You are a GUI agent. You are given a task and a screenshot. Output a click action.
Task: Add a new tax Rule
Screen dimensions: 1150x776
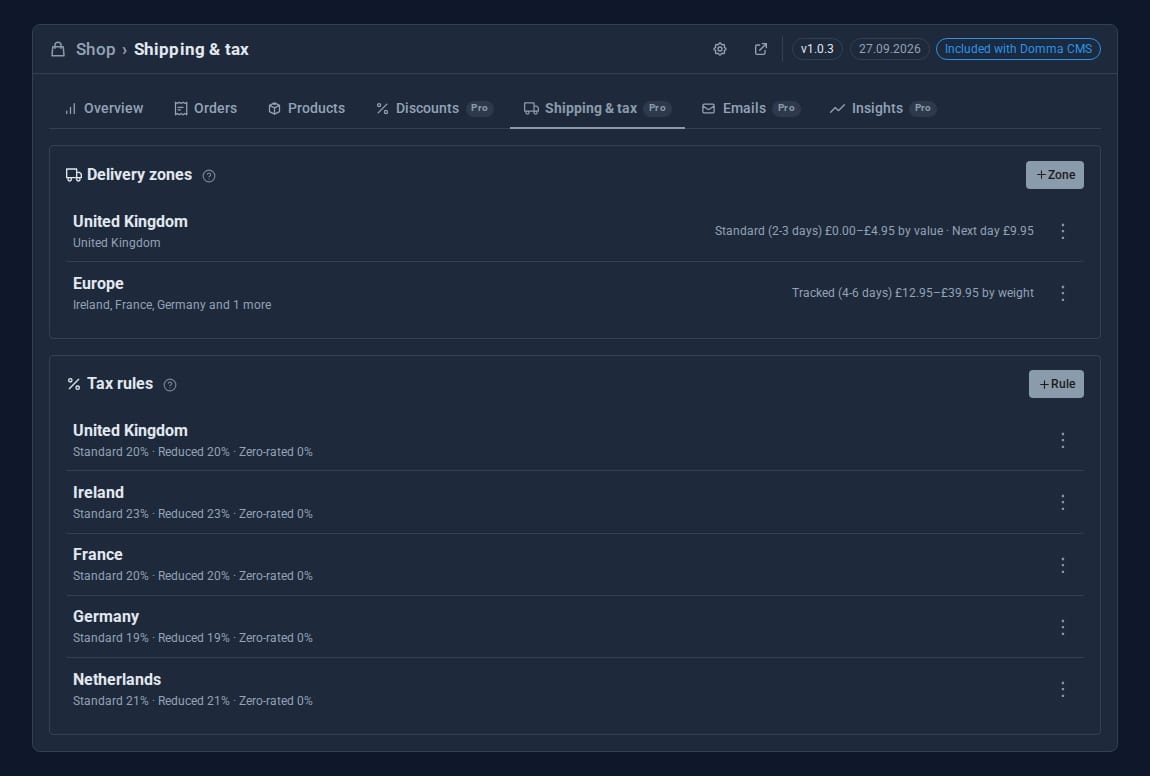click(x=1056, y=384)
